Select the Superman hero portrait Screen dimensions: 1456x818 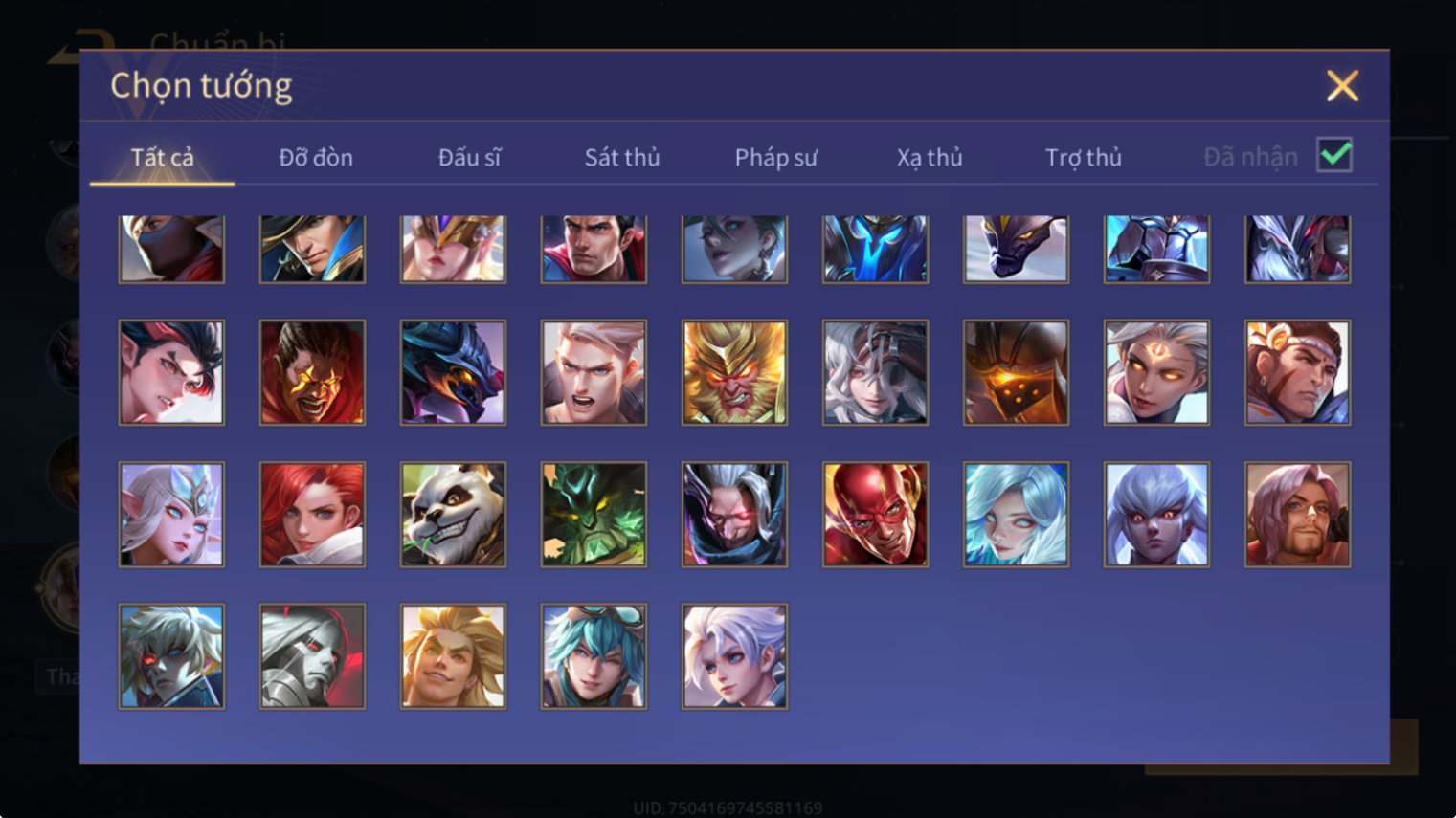coord(594,249)
